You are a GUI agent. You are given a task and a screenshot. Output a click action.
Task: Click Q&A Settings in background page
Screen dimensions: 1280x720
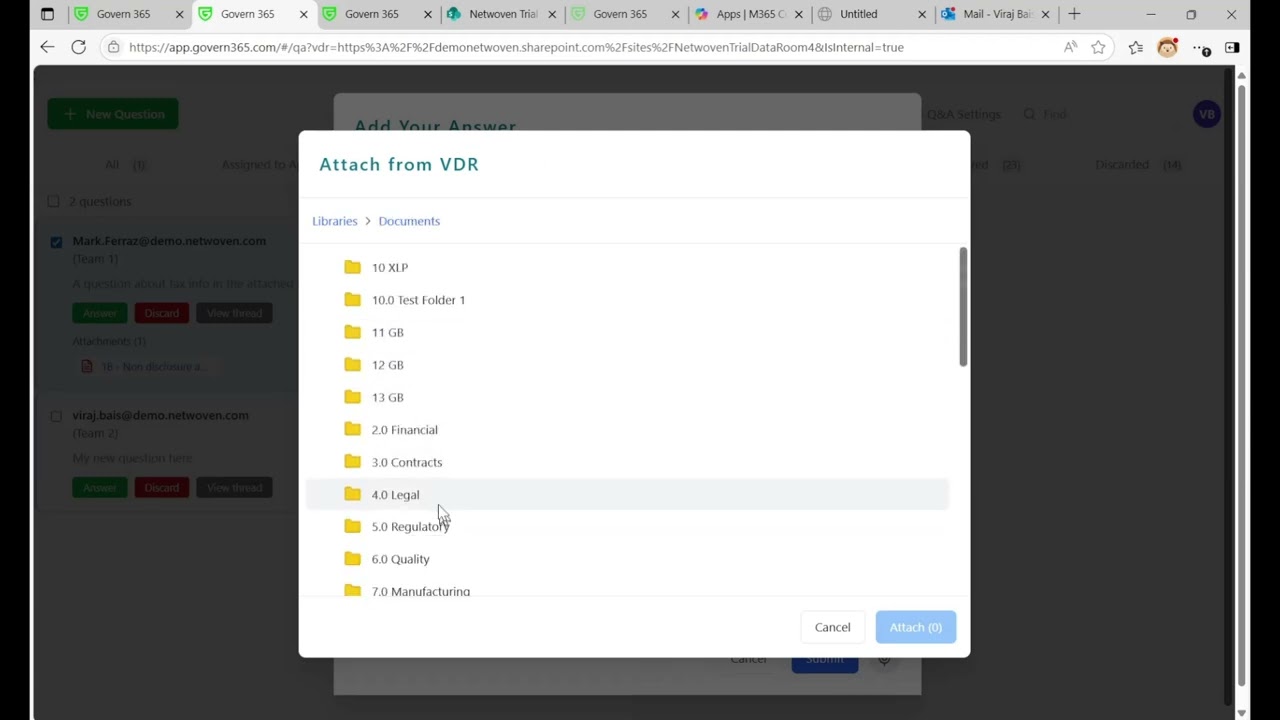point(963,114)
